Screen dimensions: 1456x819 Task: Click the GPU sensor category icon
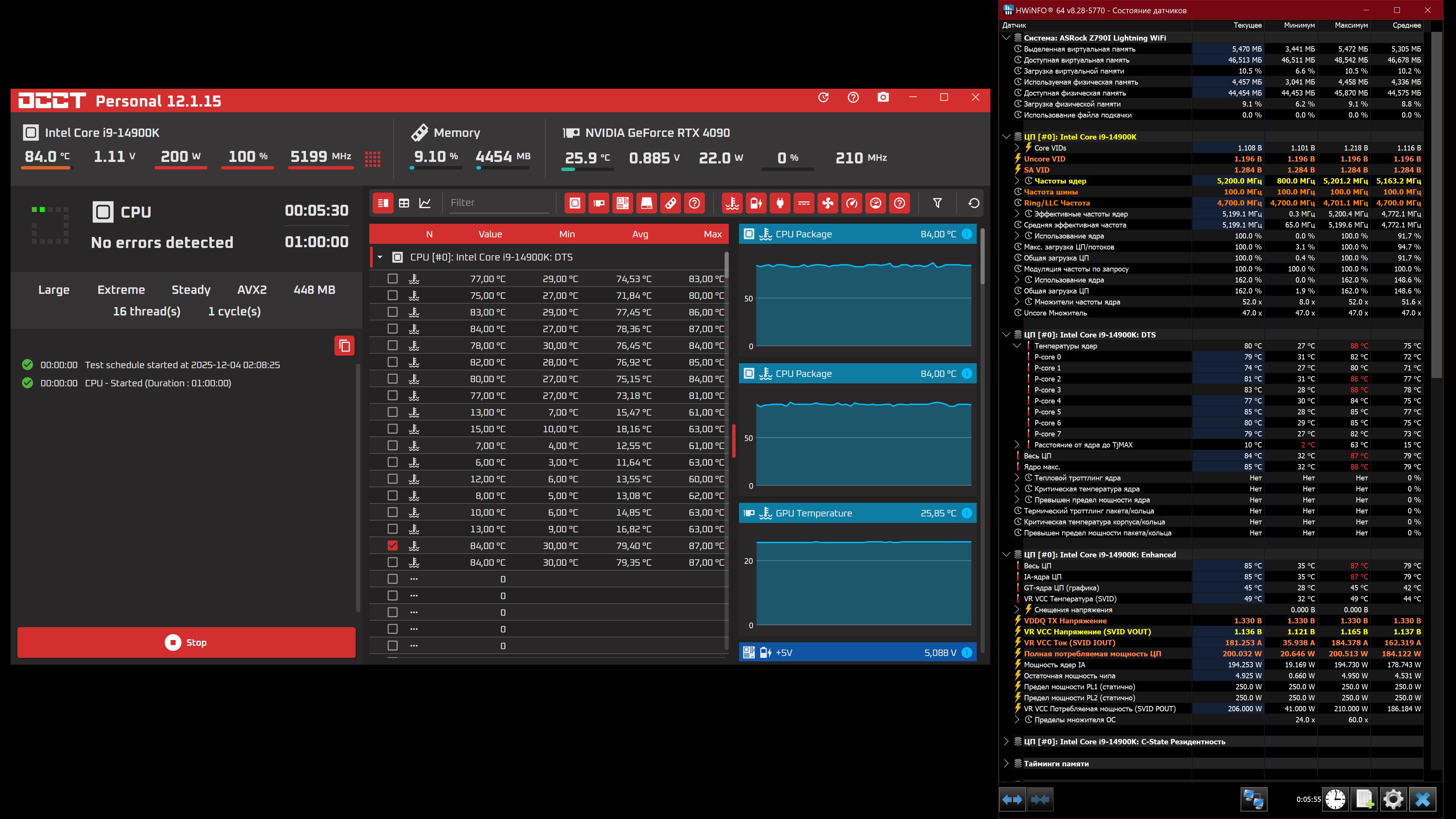coord(599,203)
